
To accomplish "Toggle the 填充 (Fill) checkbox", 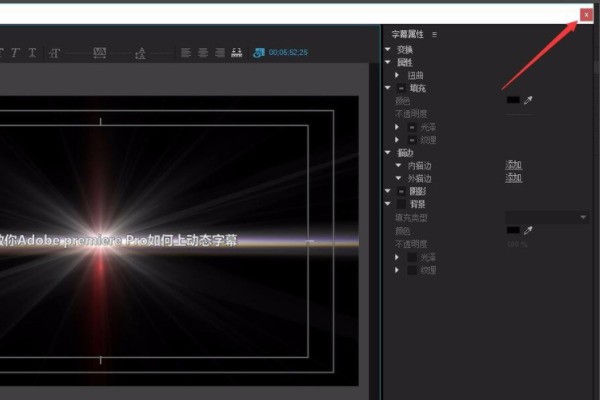I will pyautogui.click(x=401, y=88).
